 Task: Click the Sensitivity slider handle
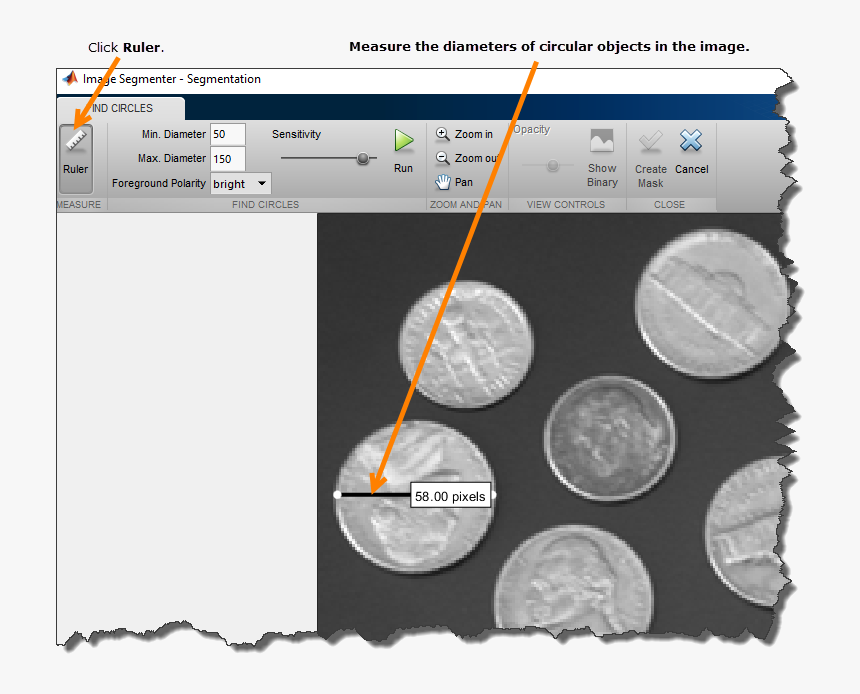click(x=363, y=159)
